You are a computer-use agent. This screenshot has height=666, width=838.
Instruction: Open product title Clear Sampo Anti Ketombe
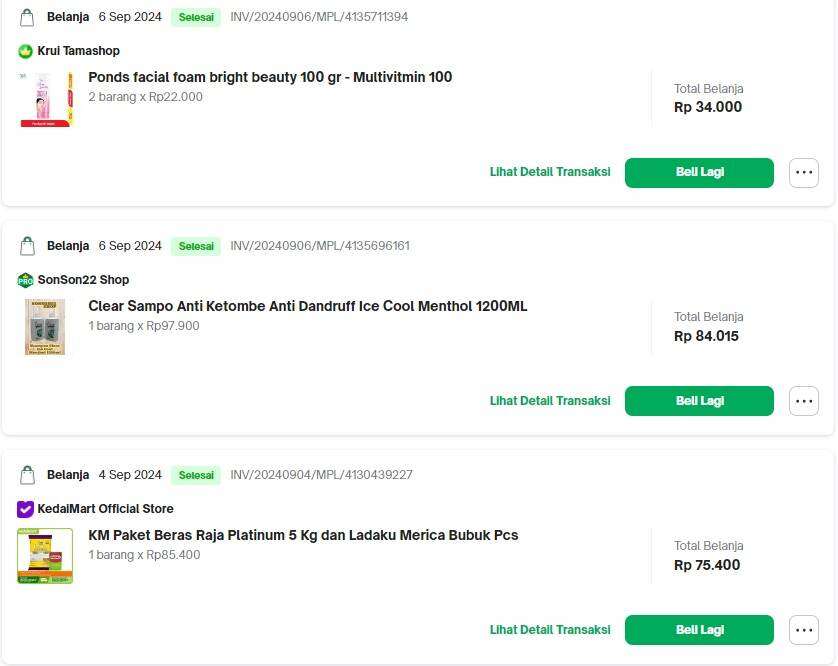[x=308, y=306]
